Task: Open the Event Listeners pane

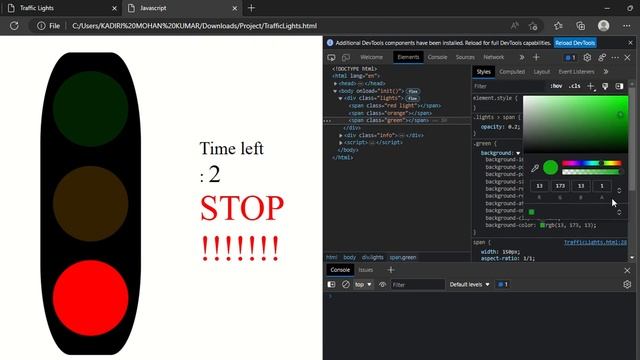Action: click(x=576, y=72)
